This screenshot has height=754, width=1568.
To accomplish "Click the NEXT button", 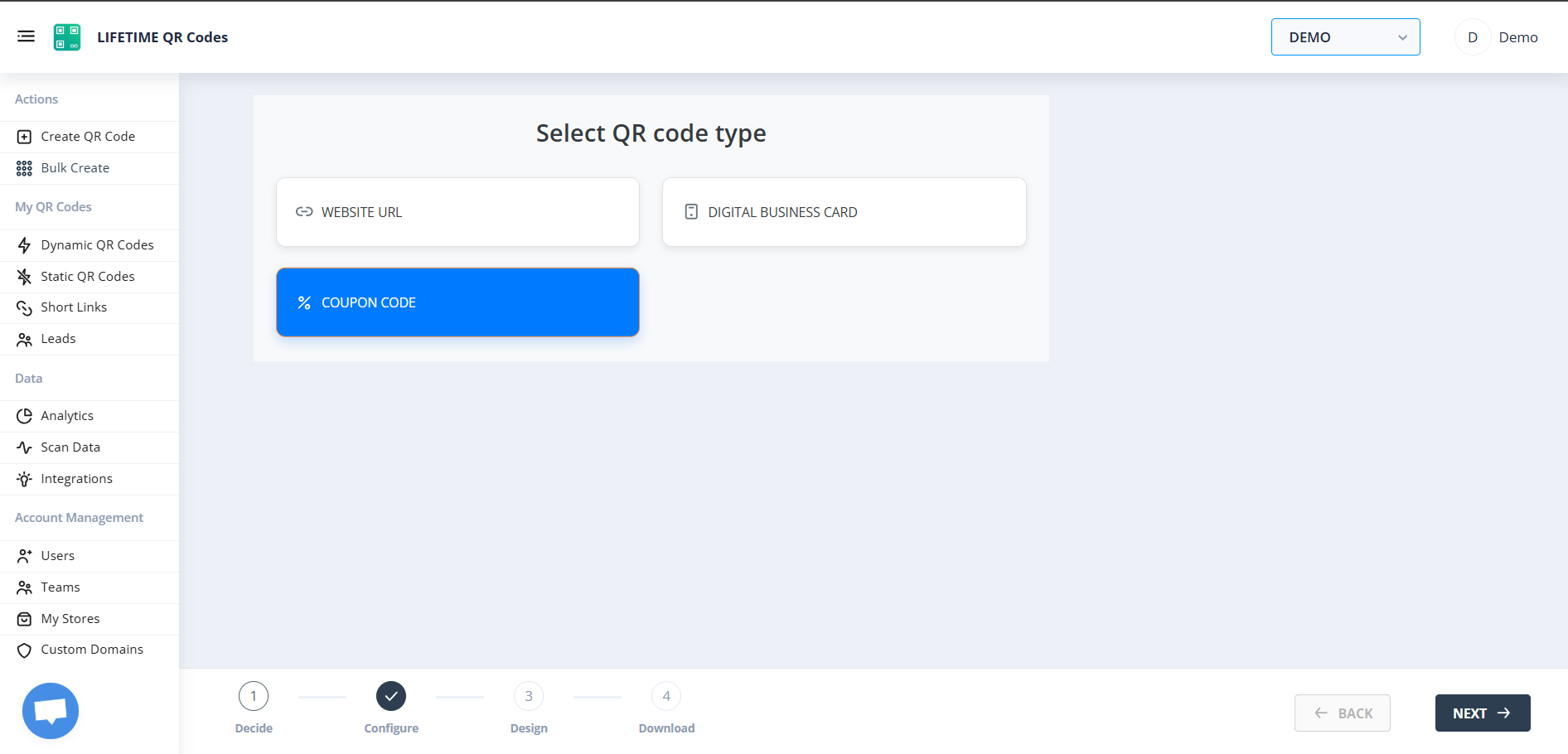I will tap(1482, 713).
